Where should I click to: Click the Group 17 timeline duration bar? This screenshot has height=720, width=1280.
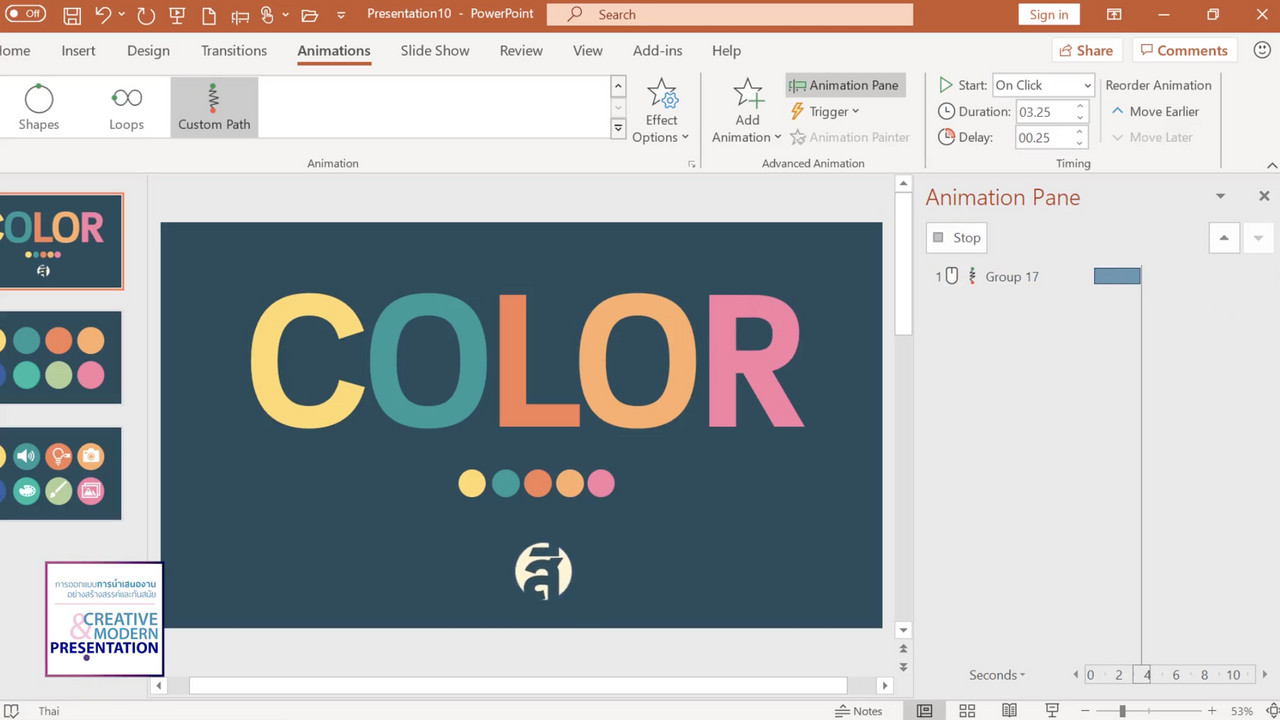point(1117,276)
